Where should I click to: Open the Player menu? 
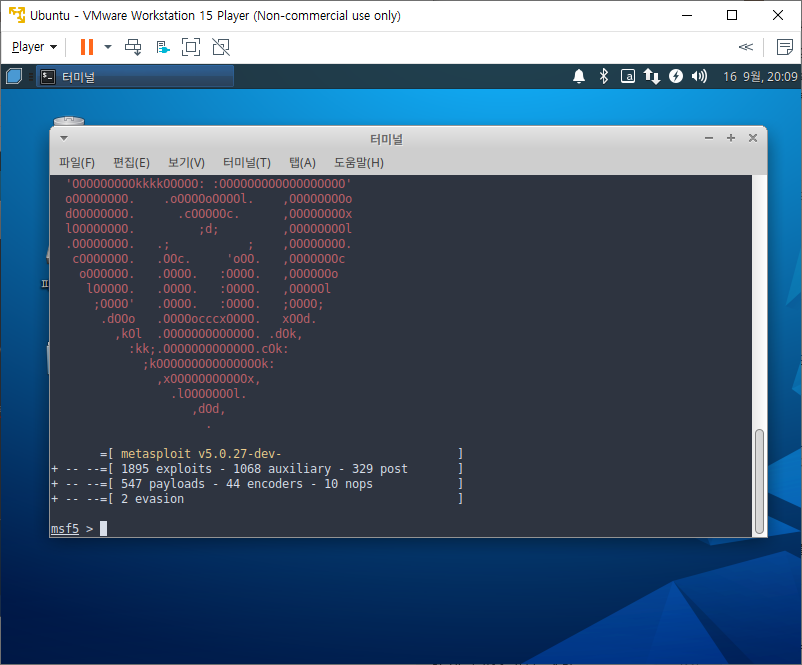[34, 47]
